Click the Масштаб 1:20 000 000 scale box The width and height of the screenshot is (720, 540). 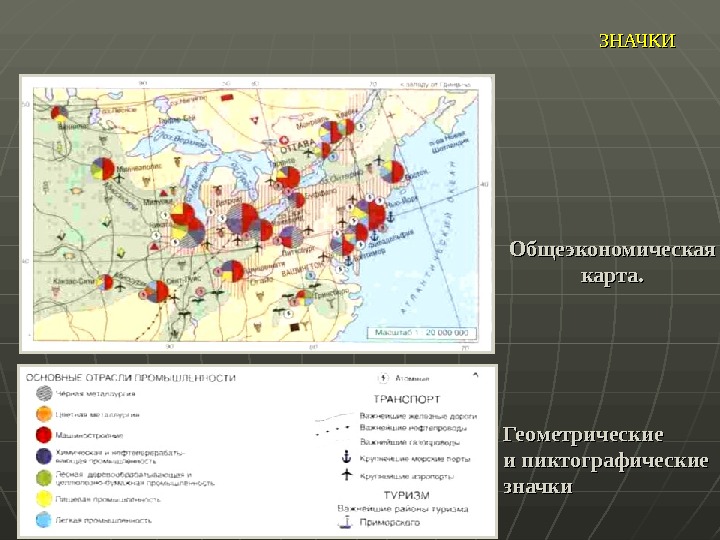click(422, 332)
